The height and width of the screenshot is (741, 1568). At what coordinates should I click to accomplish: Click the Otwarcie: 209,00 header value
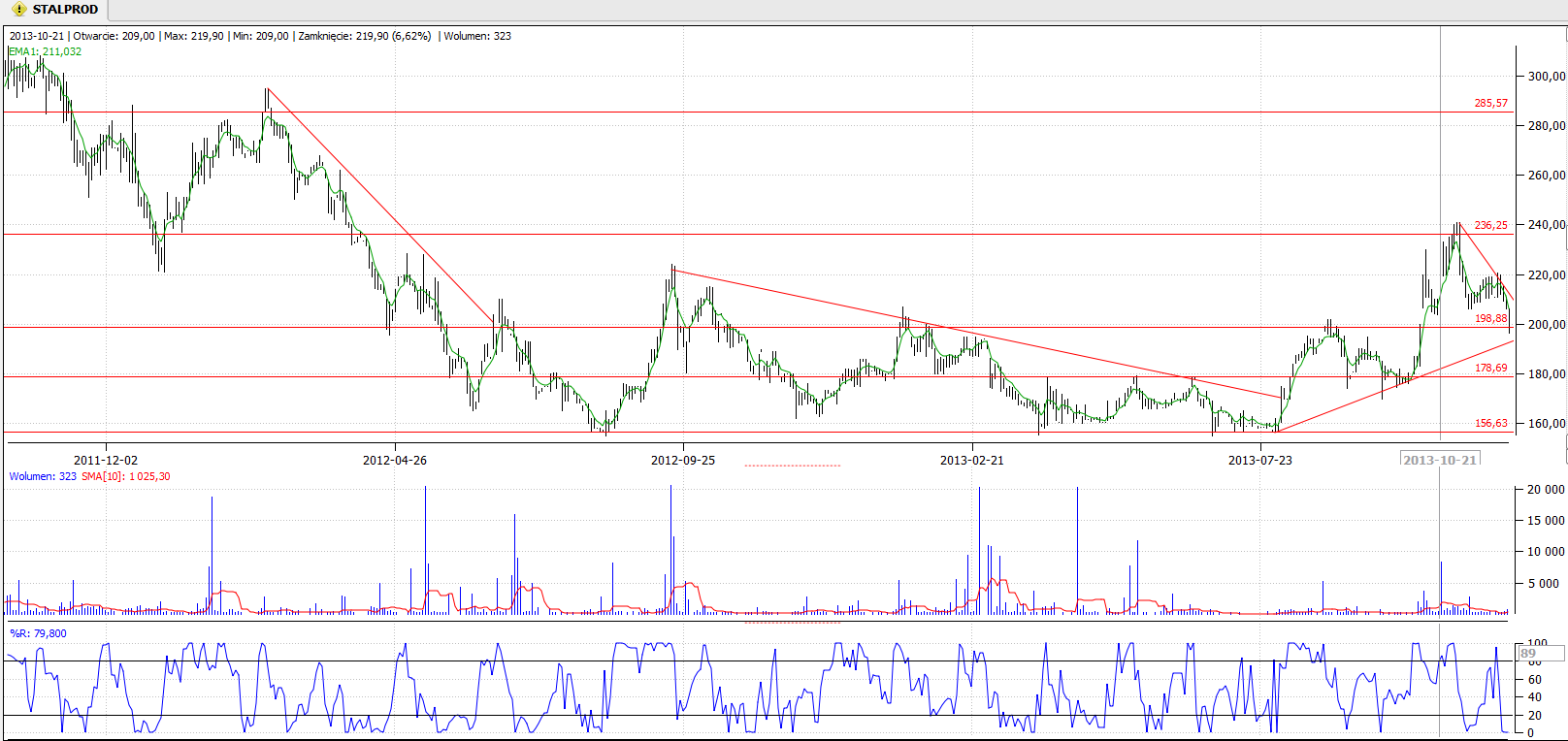pyautogui.click(x=114, y=36)
